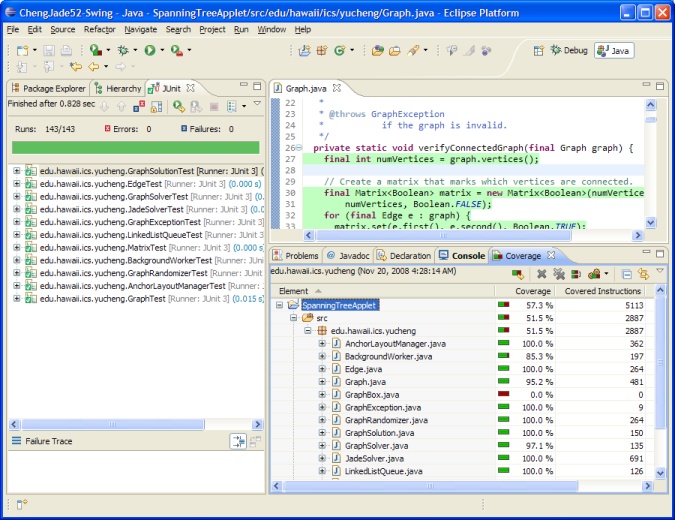Open the Project menu

coord(212,29)
